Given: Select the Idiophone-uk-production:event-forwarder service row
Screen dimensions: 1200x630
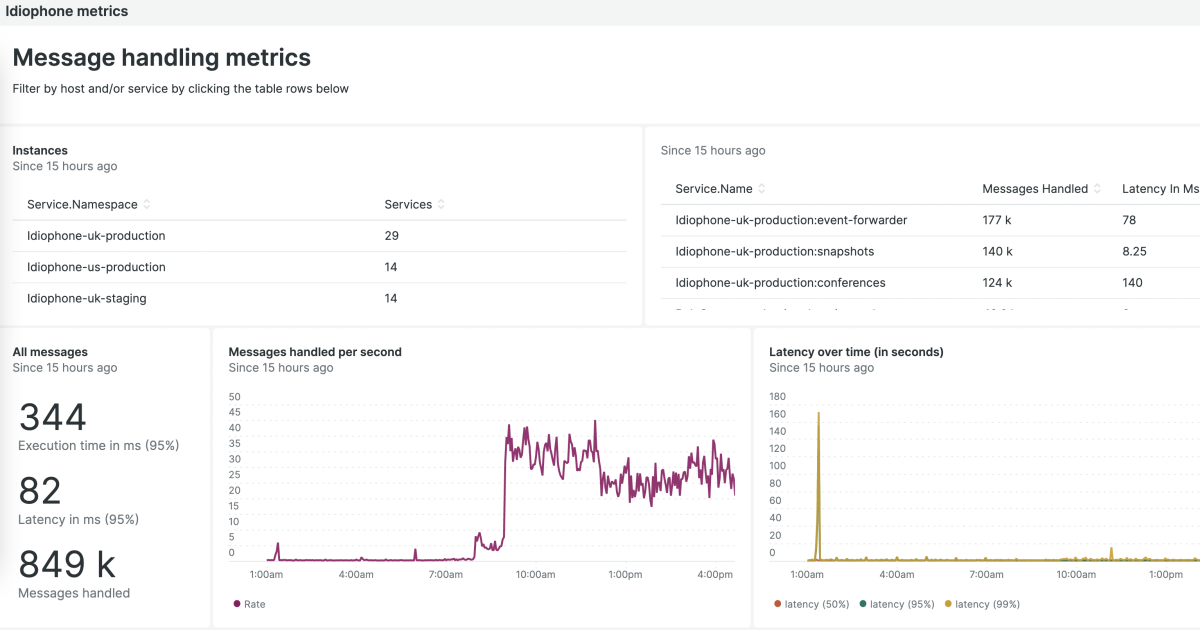Looking at the screenshot, I should (792, 220).
